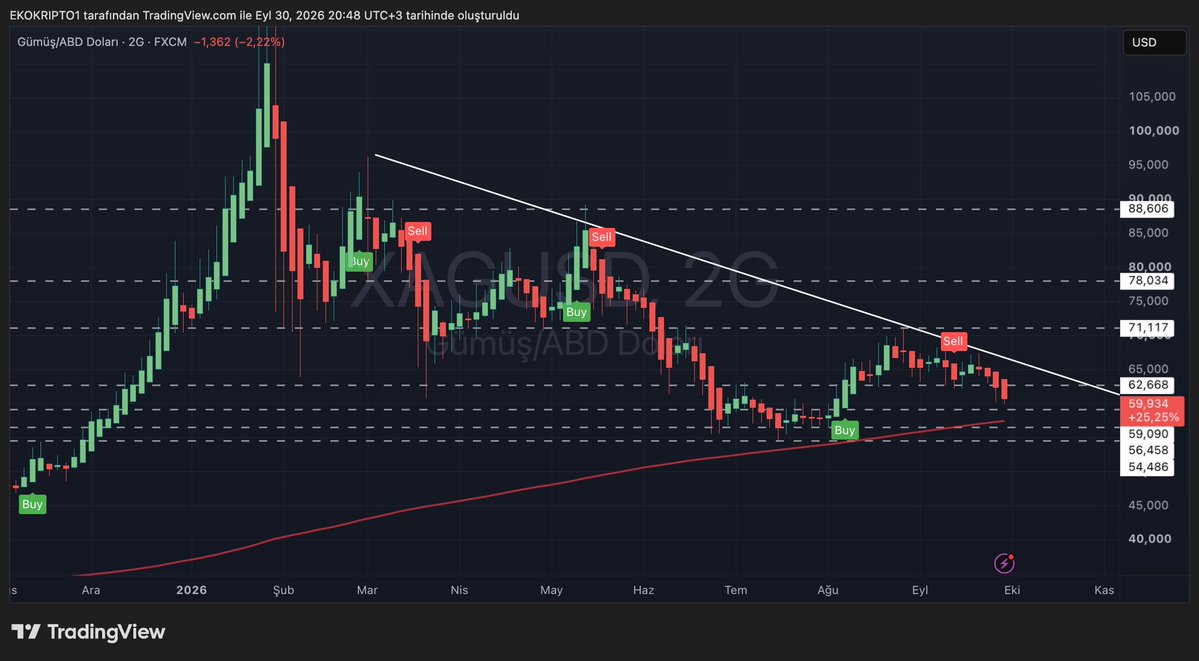
Task: Click the −1,362 (−2,22%) change value
Action: [x=239, y=42]
